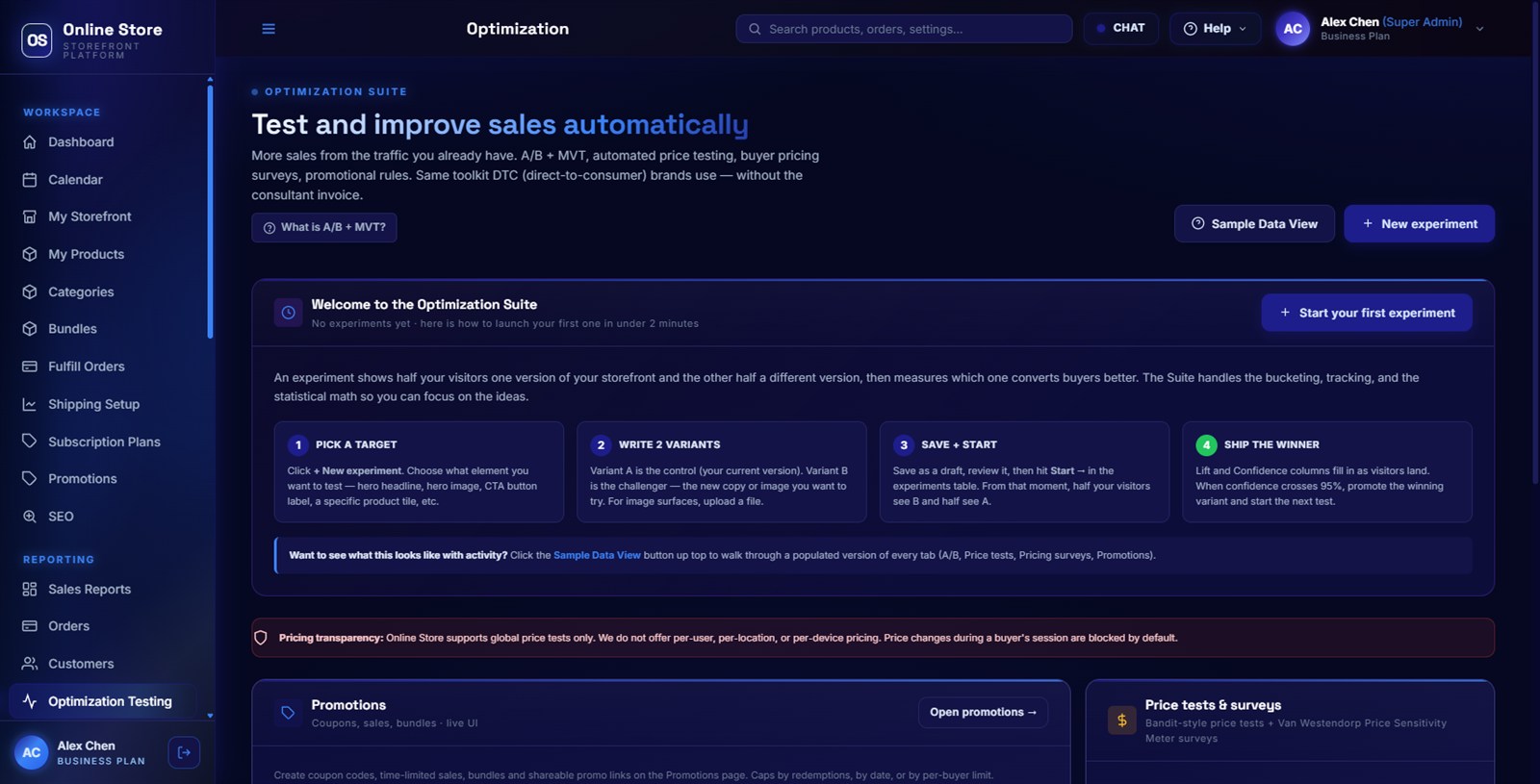Focus the search products, orders, settings field

[904, 29]
